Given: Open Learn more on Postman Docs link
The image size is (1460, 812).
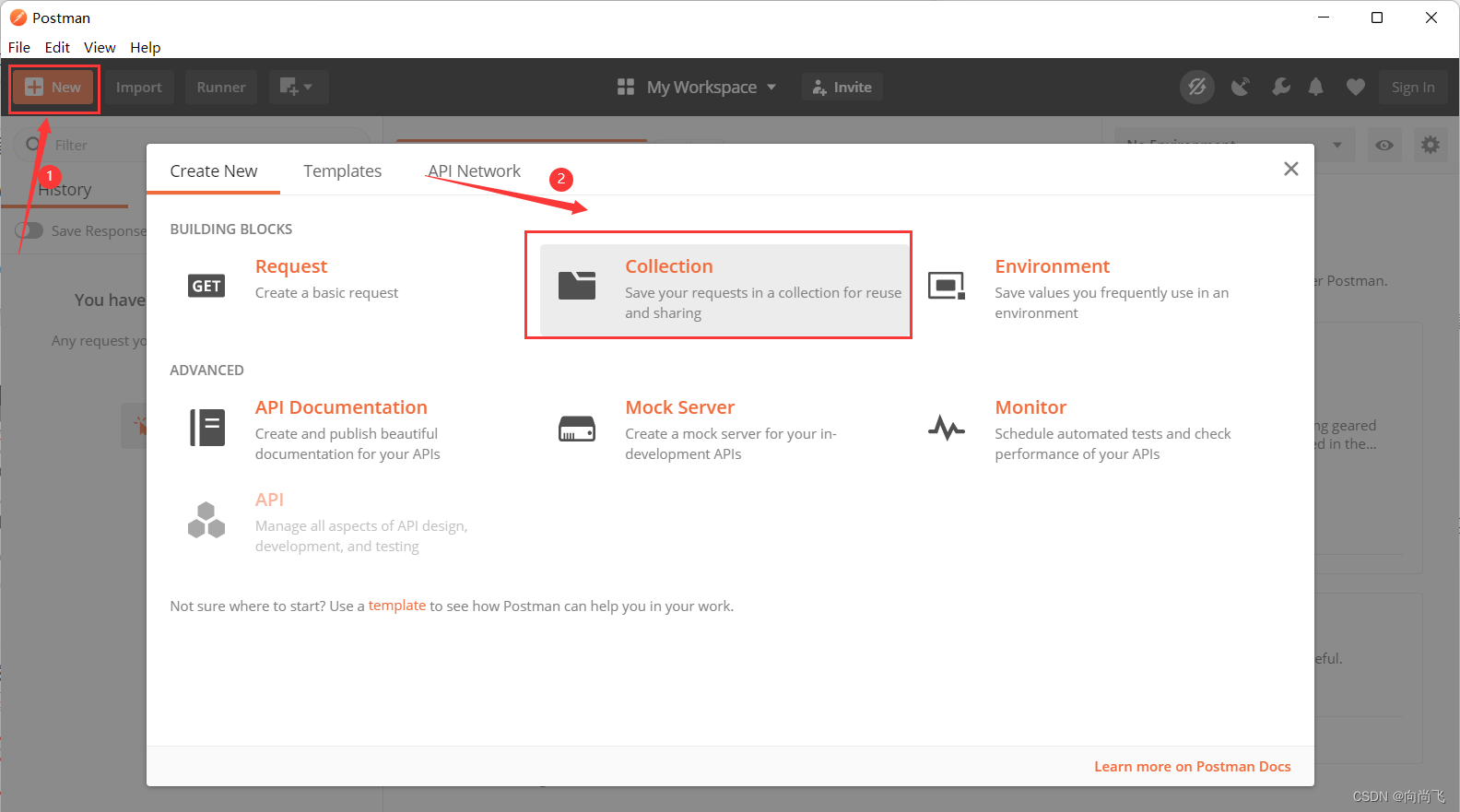Looking at the screenshot, I should click(1193, 767).
